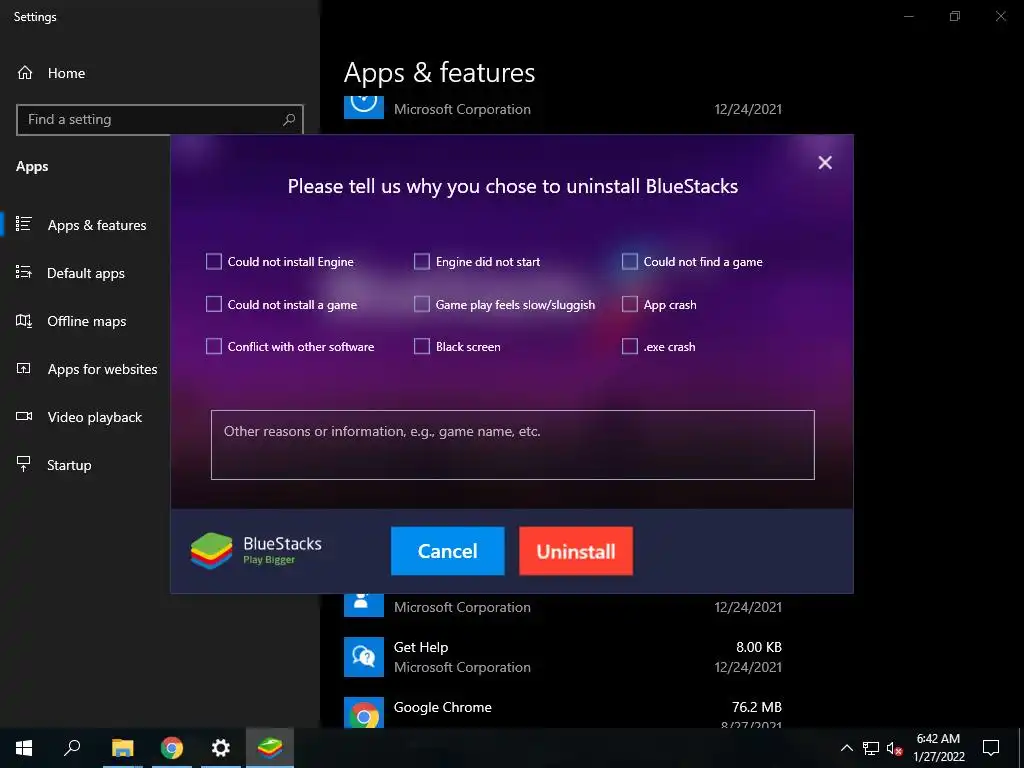The image size is (1024, 768).
Task: Select the Get Help app entry
Action: (x=563, y=657)
